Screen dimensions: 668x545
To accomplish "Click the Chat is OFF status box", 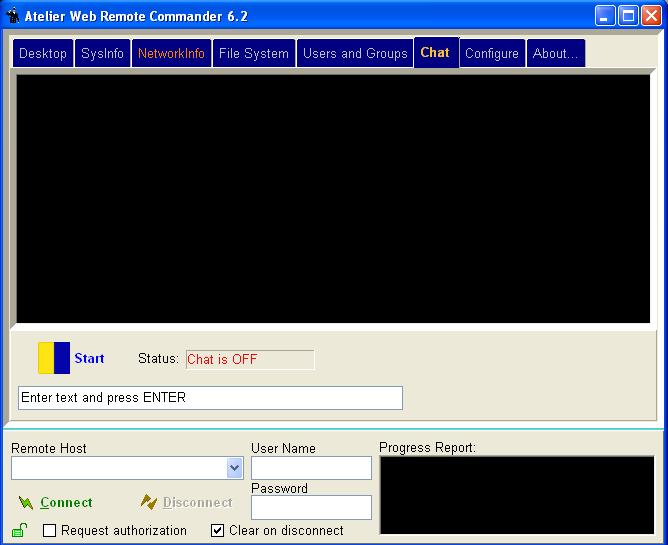I will 250,359.
